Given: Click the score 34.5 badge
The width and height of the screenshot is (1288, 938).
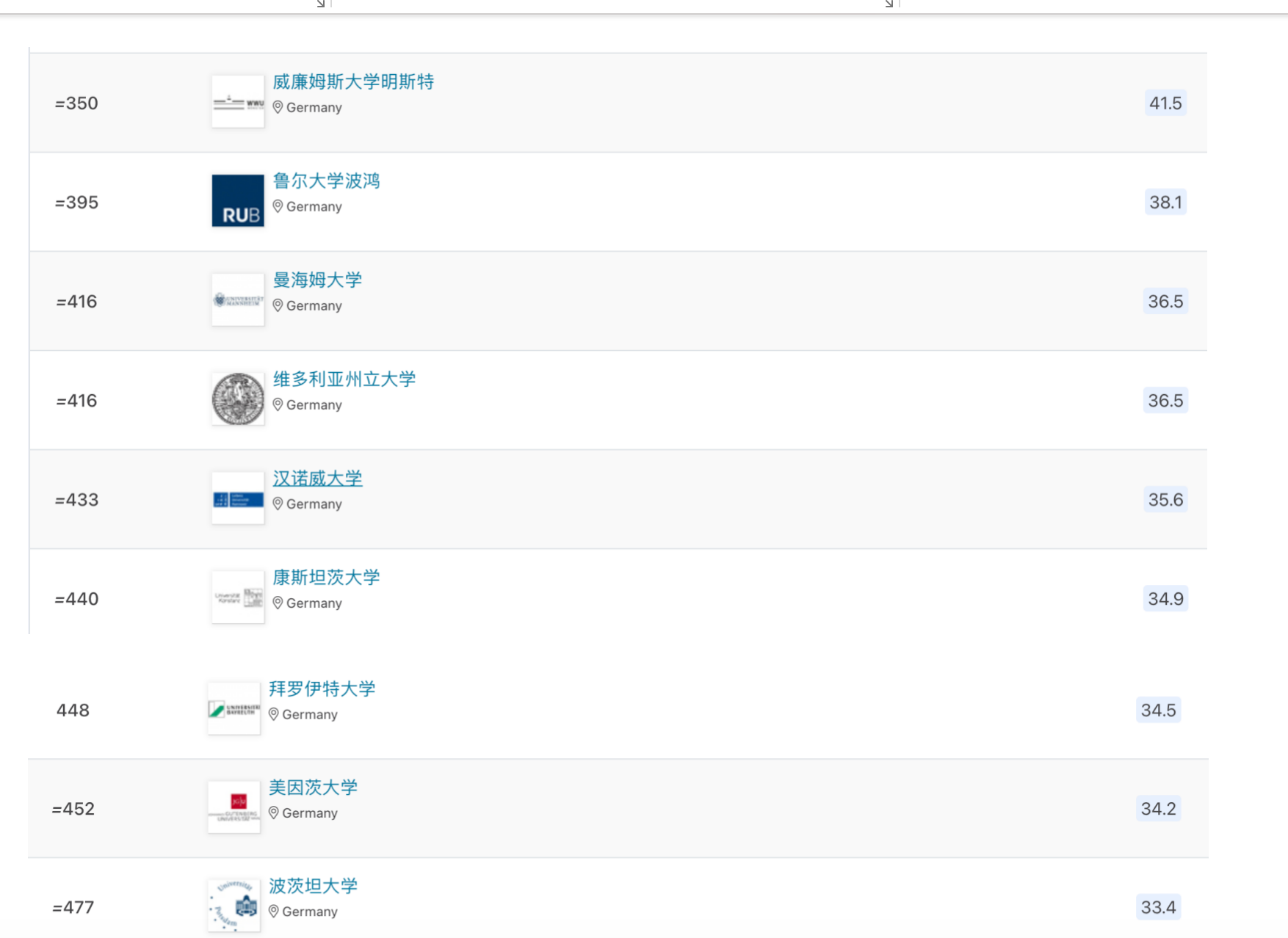Looking at the screenshot, I should 1158,710.
